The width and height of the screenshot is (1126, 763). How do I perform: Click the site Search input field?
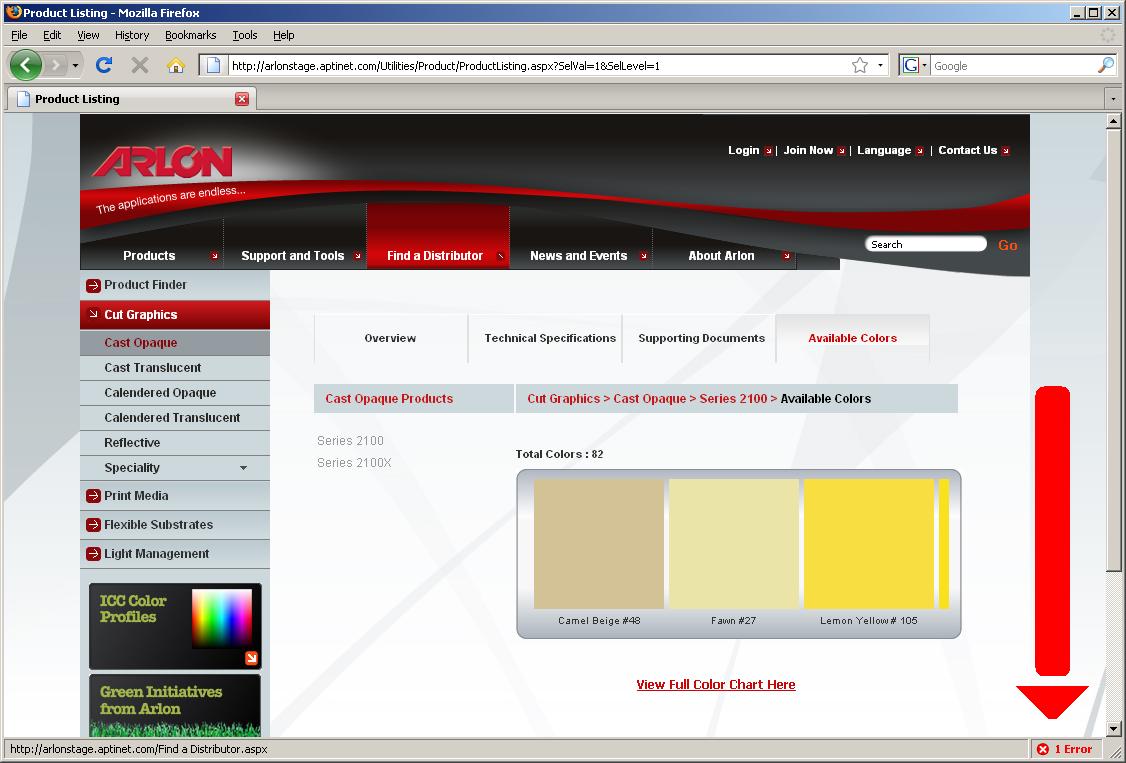pyautogui.click(x=926, y=244)
